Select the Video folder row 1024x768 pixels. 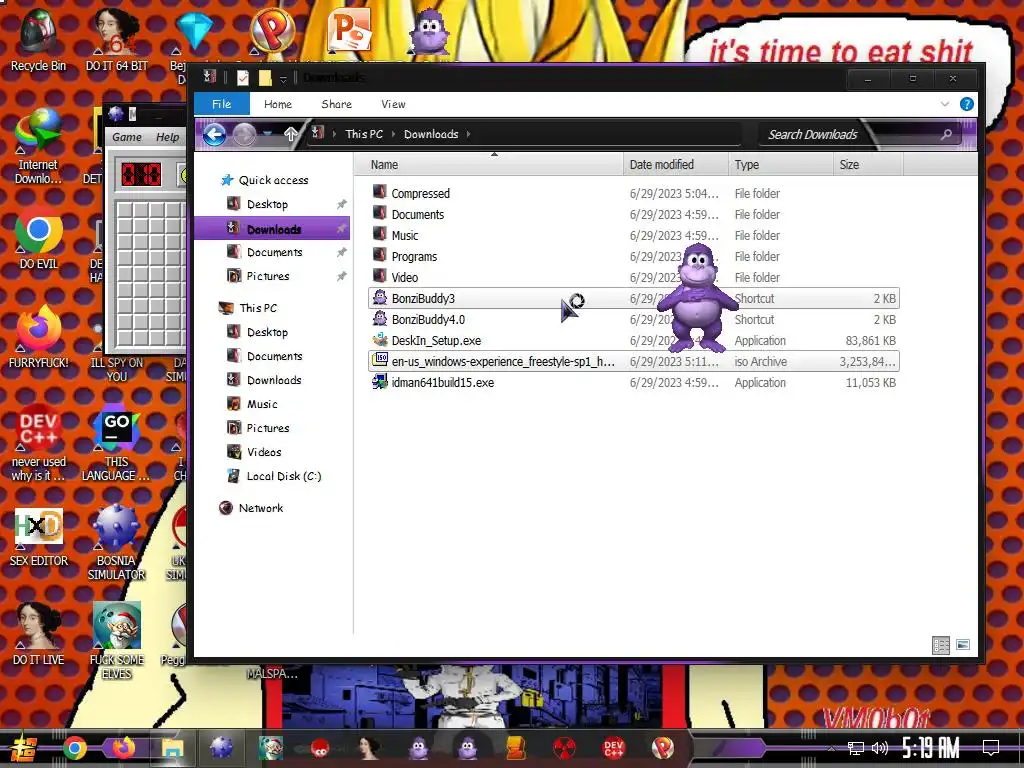point(633,277)
